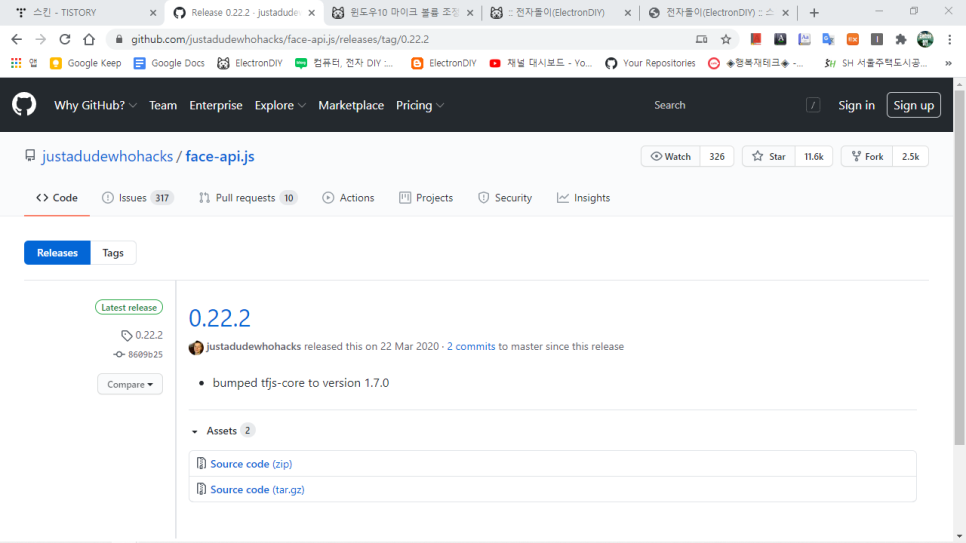Expand the Why GitHub? menu

click(95, 105)
